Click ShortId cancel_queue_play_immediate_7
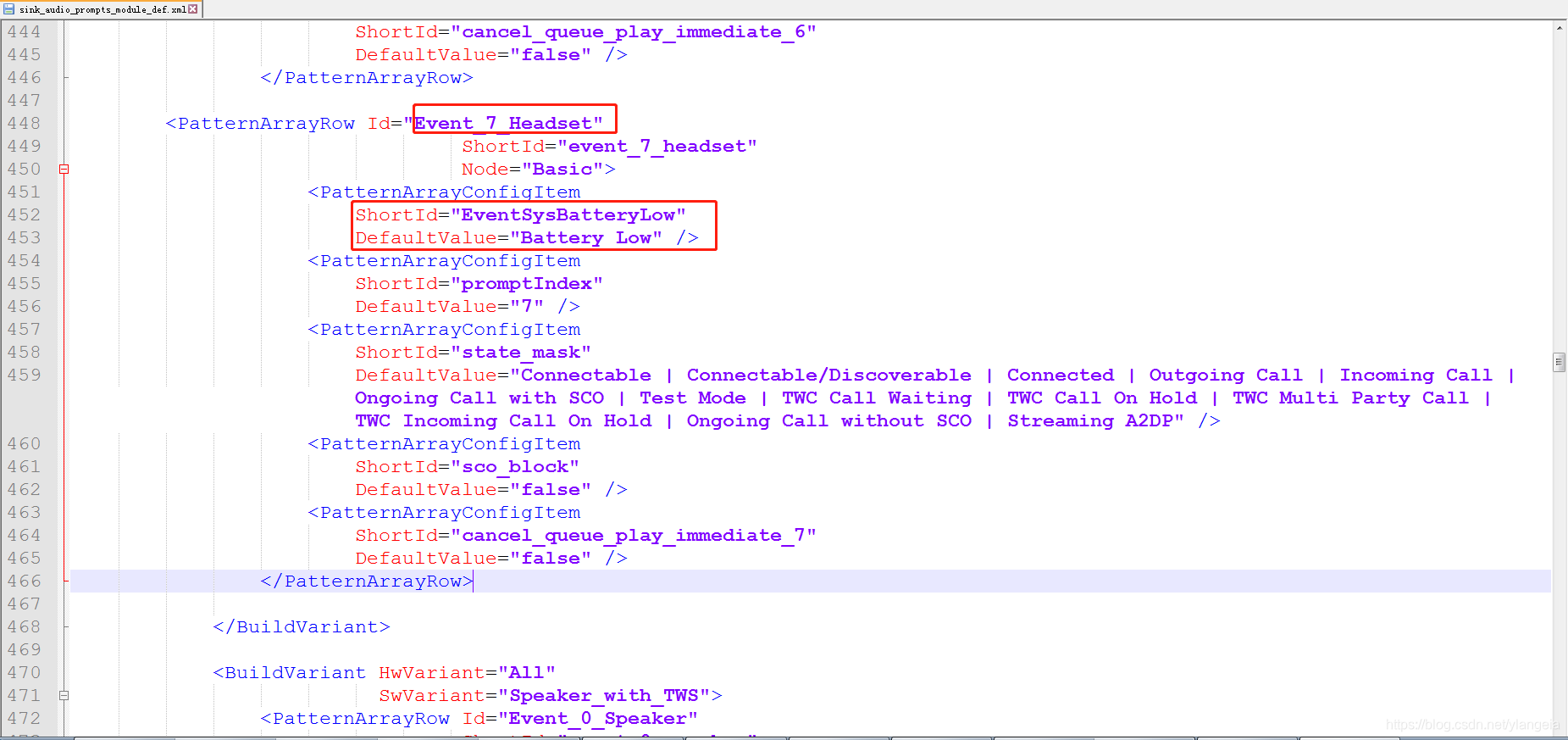The width and height of the screenshot is (1568, 740). [633, 536]
